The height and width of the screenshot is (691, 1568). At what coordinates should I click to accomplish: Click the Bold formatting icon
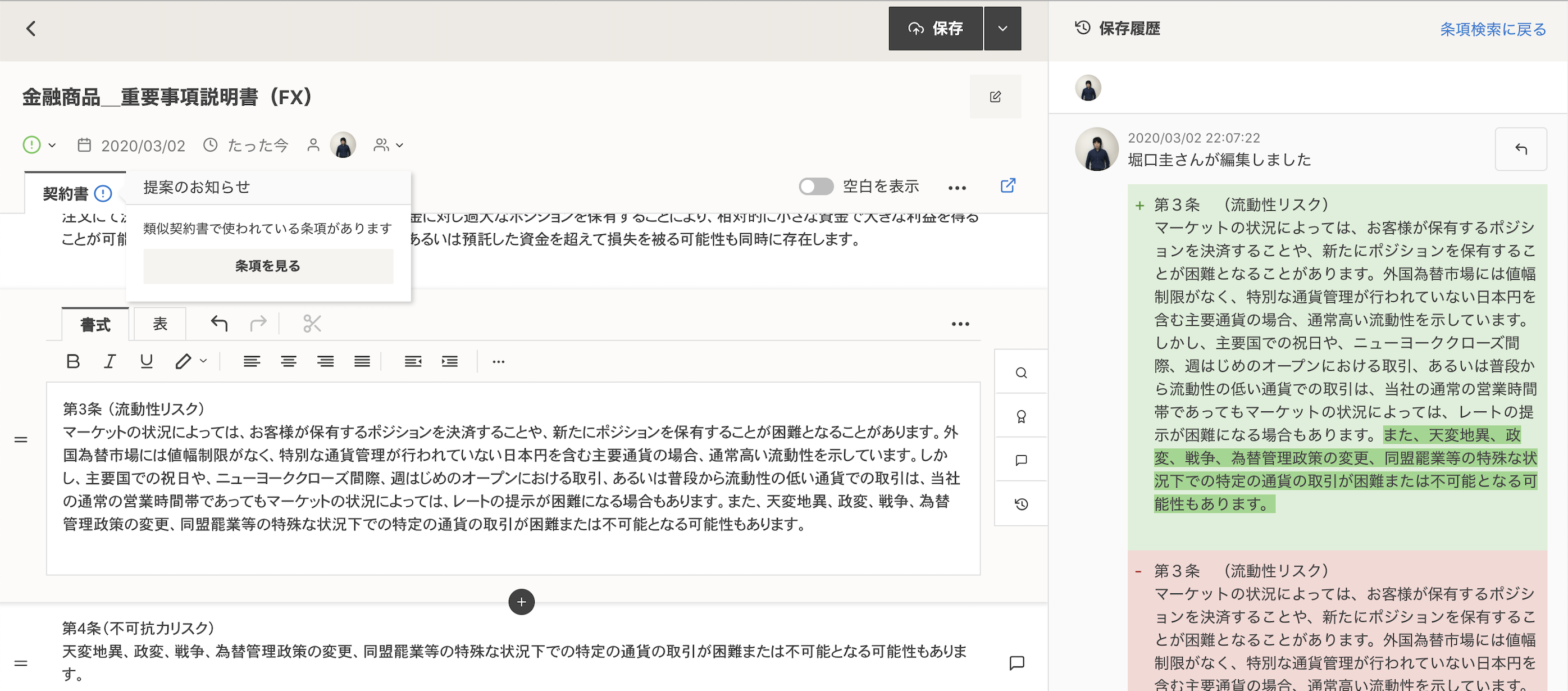(x=73, y=362)
